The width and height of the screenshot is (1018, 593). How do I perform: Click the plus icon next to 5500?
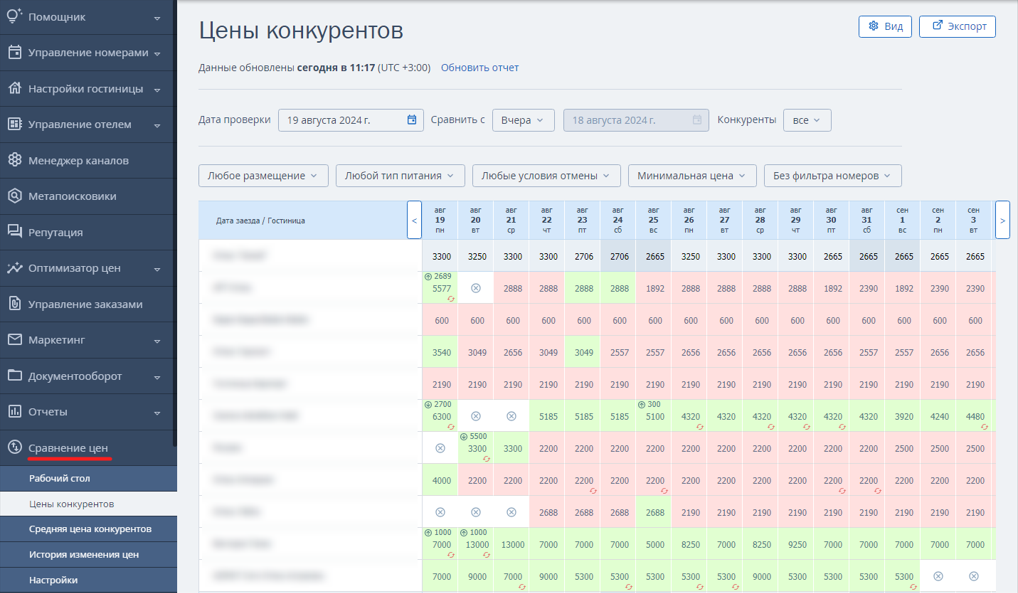click(464, 436)
